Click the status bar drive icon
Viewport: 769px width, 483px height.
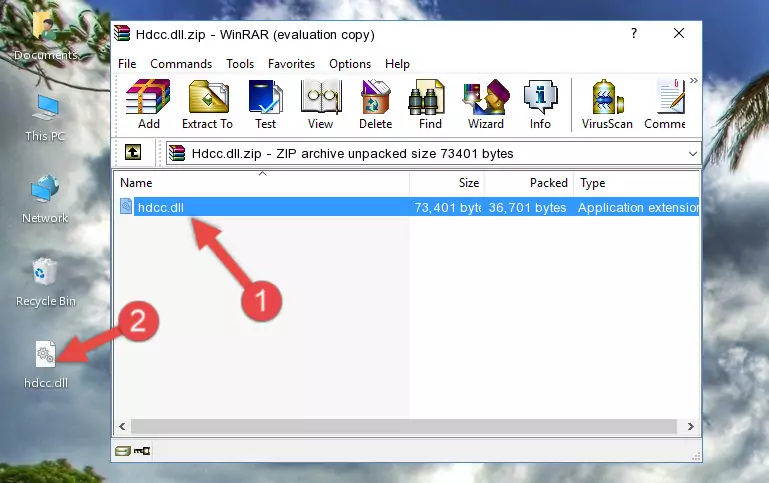(123, 451)
